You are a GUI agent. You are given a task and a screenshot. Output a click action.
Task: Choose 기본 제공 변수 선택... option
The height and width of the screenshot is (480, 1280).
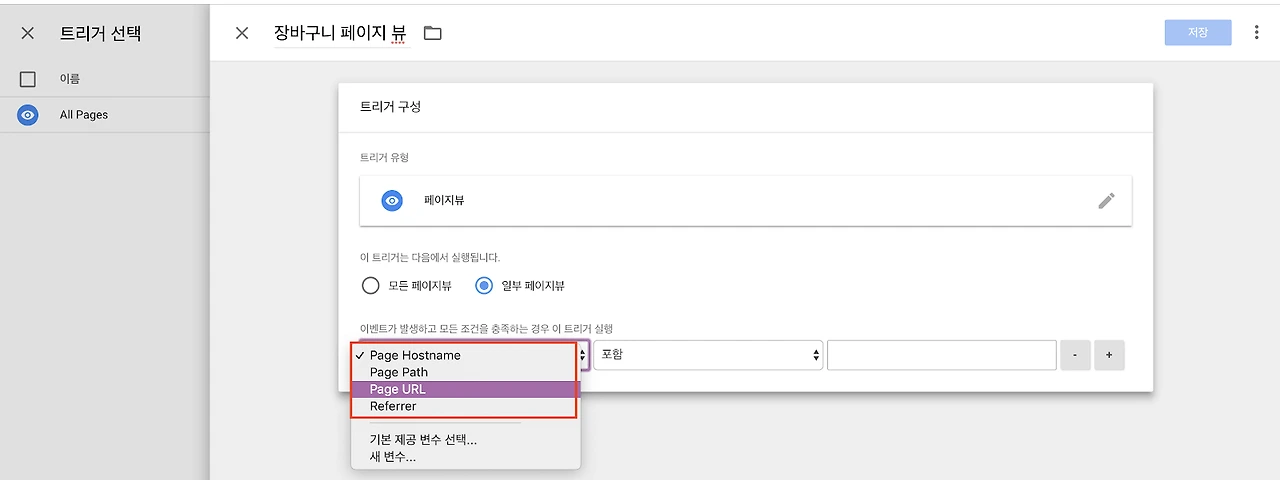click(x=465, y=439)
